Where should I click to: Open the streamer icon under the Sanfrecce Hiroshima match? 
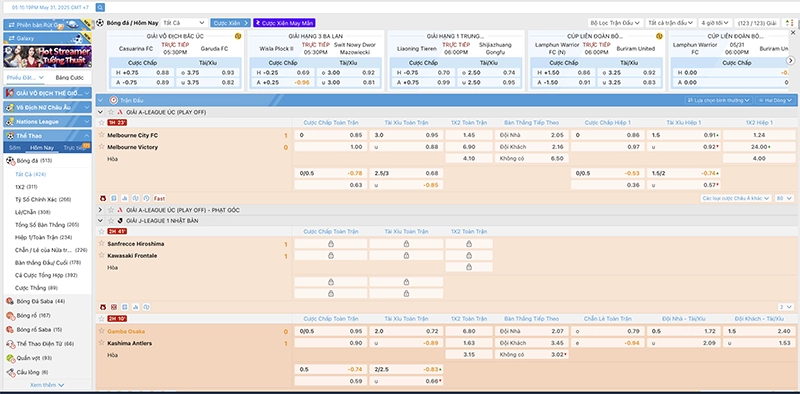click(x=103, y=307)
